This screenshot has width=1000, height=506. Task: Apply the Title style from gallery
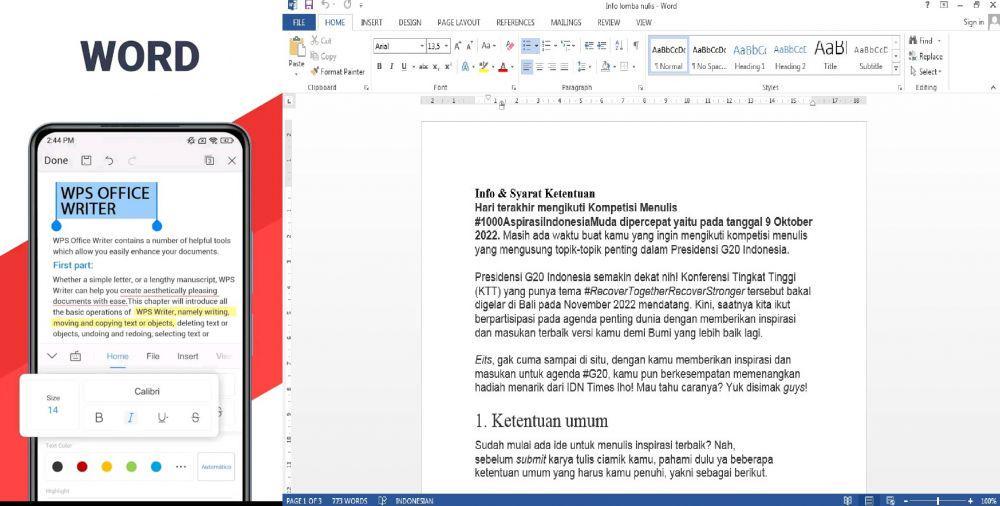click(830, 56)
